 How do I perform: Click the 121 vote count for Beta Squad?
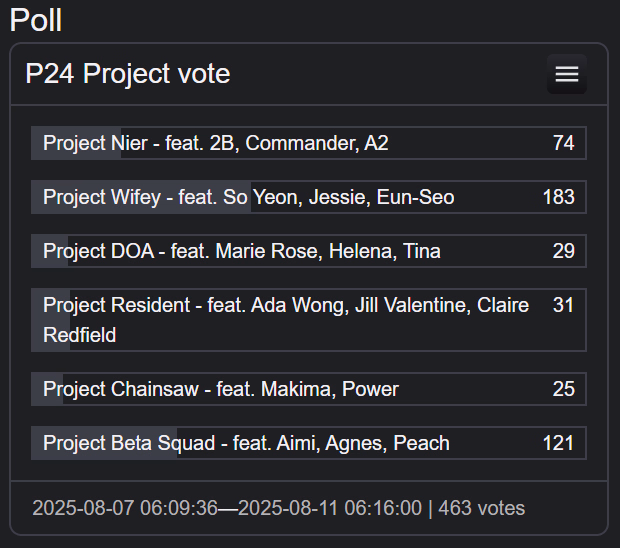558,444
